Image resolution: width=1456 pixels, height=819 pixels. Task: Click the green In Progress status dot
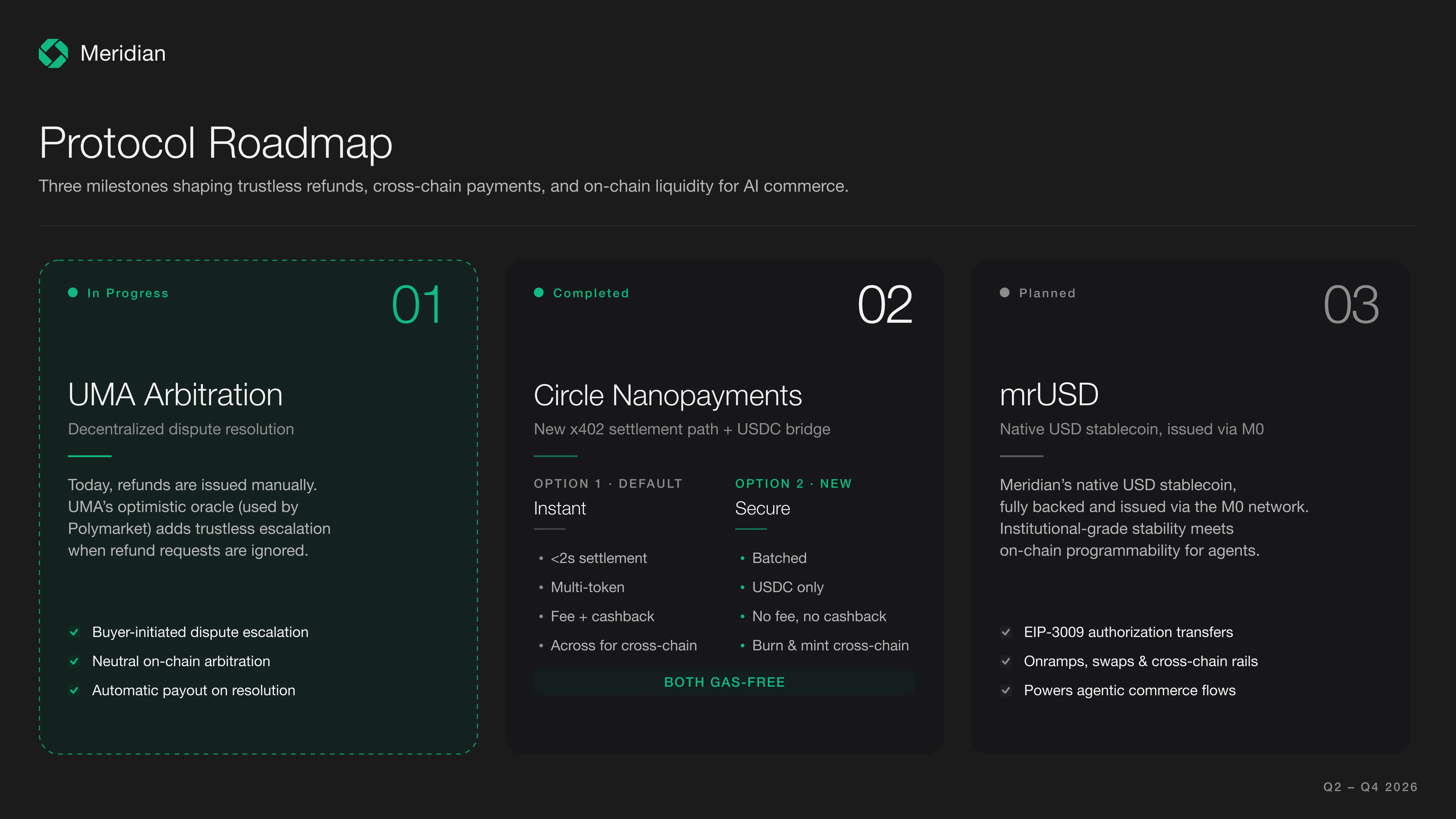73,292
